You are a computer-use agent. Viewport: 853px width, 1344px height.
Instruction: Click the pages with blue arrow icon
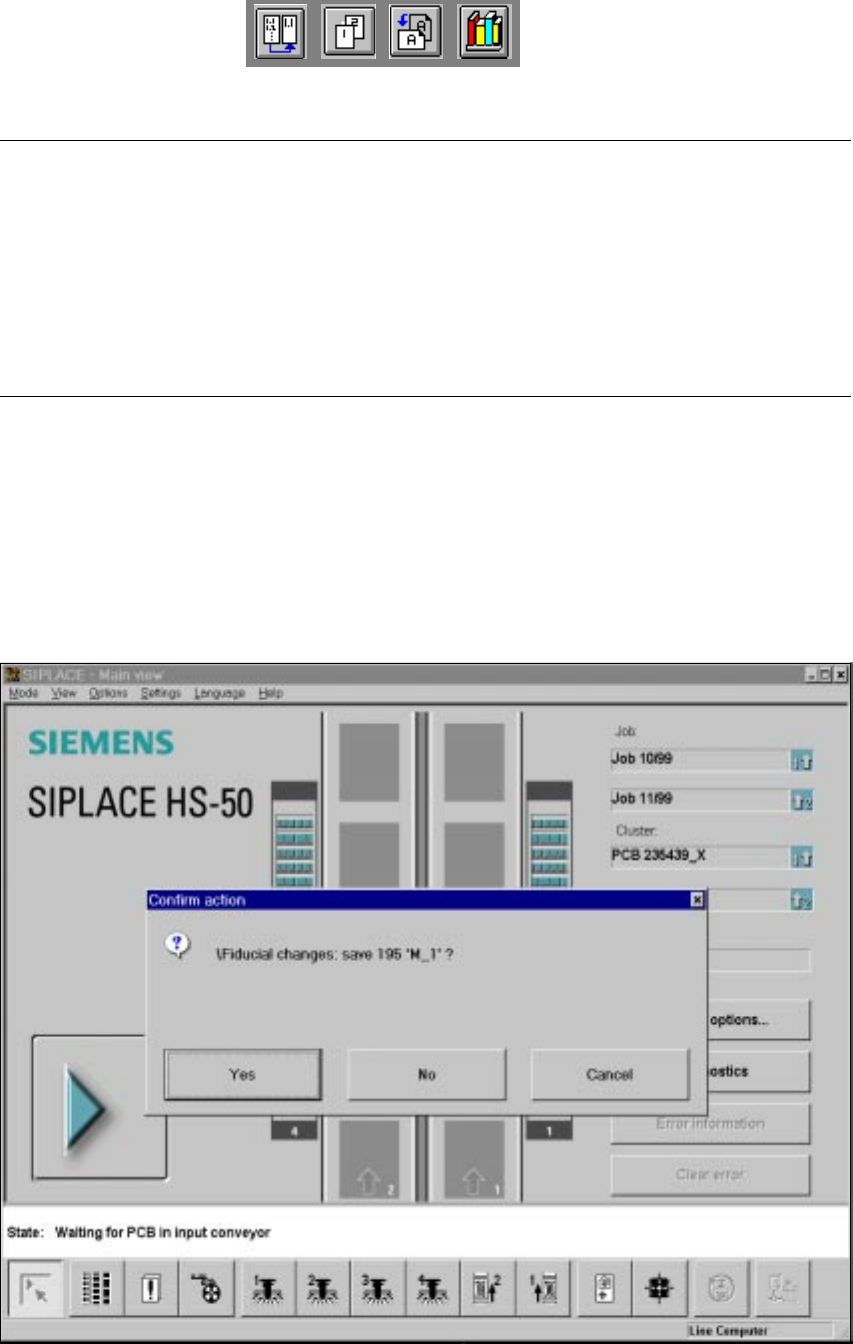(x=416, y=34)
